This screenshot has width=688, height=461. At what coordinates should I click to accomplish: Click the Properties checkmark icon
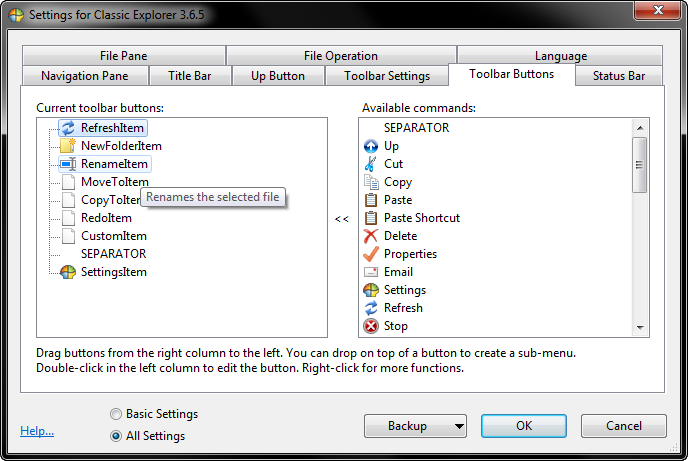click(371, 254)
